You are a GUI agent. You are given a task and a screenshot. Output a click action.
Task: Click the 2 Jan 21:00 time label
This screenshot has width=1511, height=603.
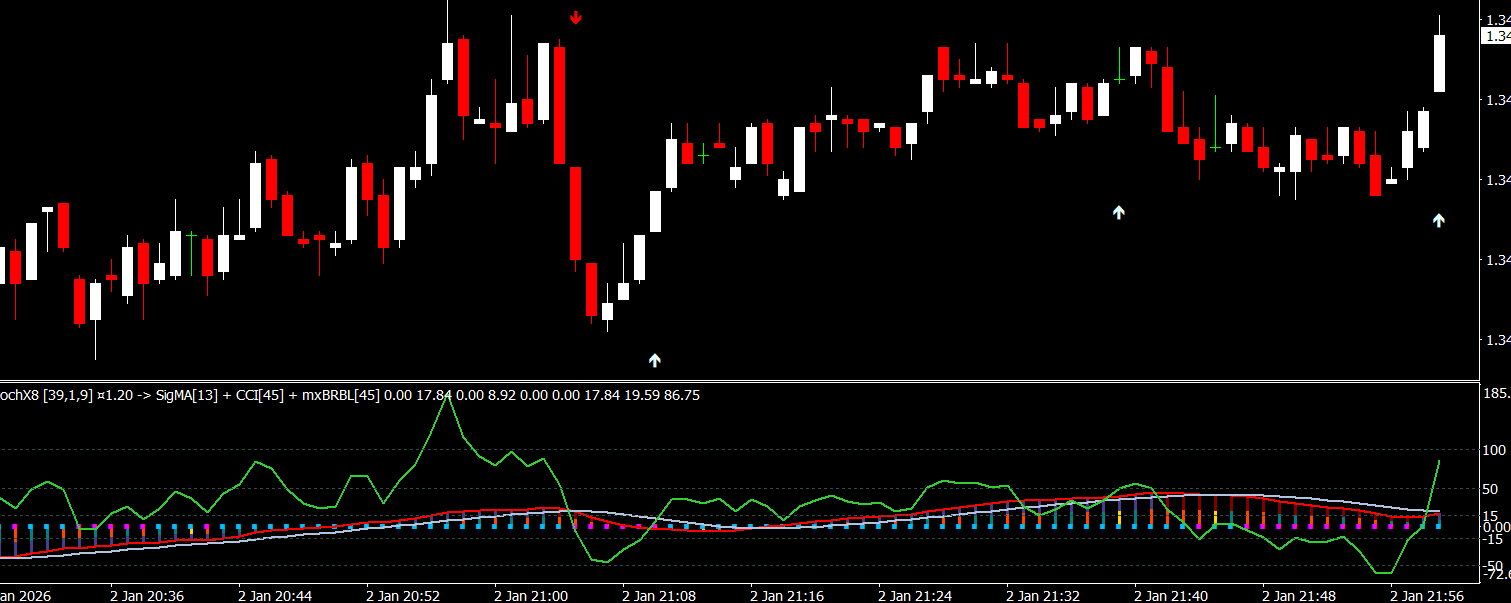click(531, 595)
